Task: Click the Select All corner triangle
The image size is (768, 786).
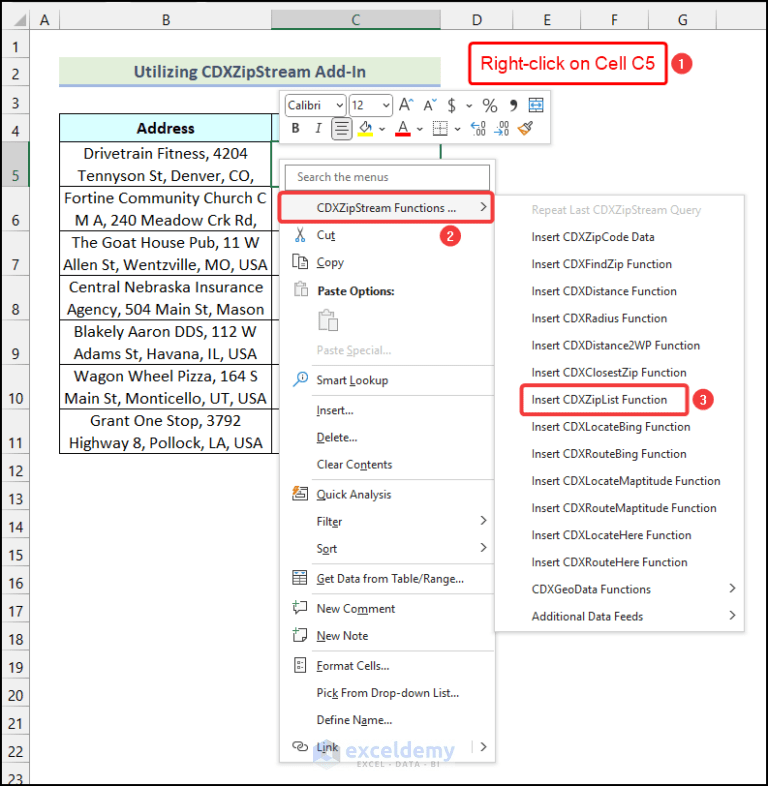Action: coord(19,20)
